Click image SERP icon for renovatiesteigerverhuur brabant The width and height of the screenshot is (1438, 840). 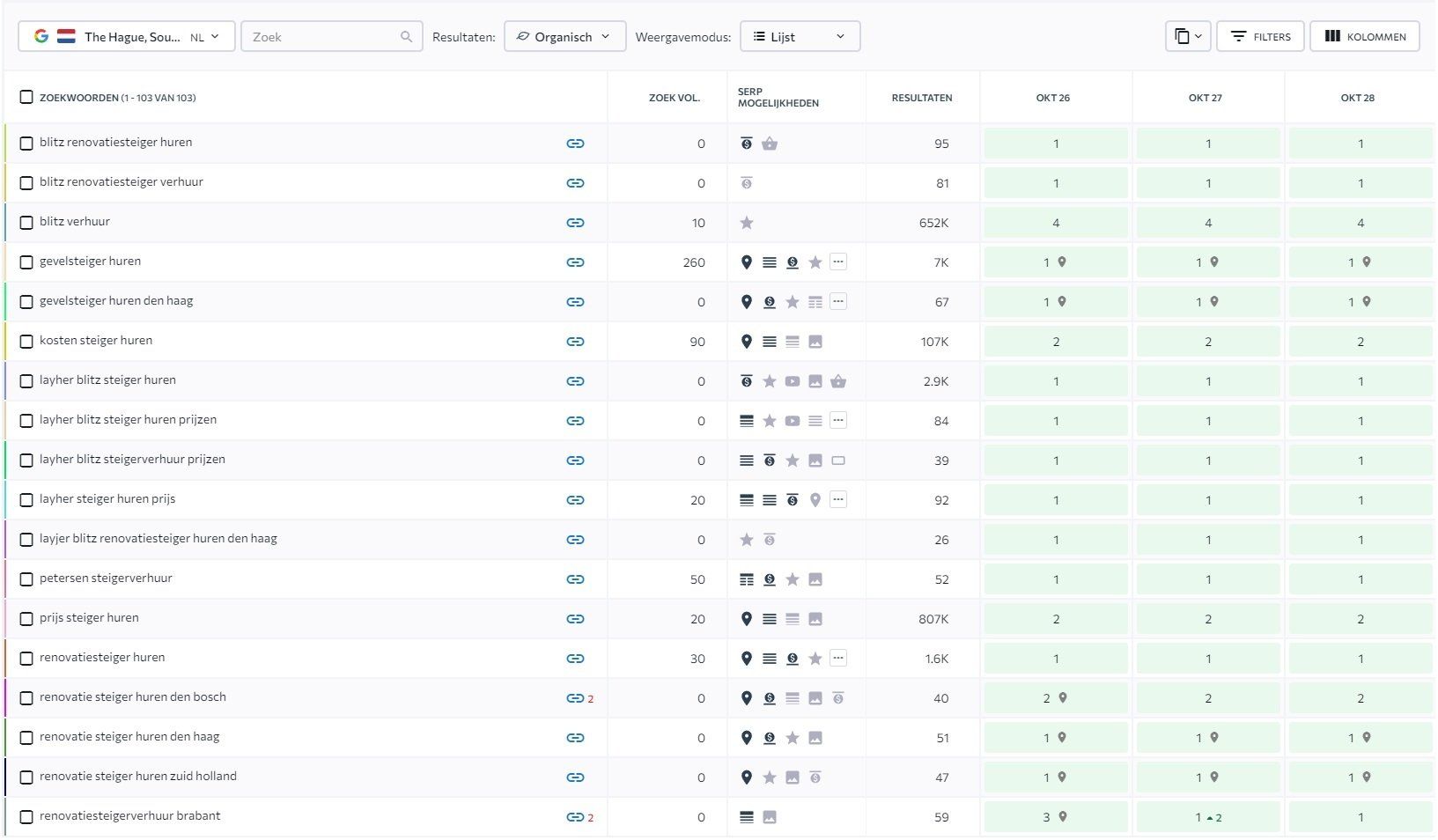pos(770,817)
